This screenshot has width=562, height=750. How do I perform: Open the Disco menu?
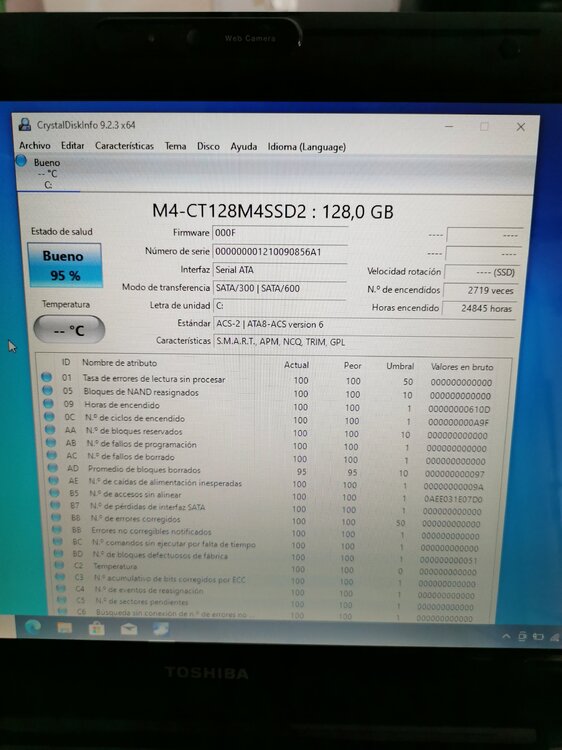click(209, 146)
